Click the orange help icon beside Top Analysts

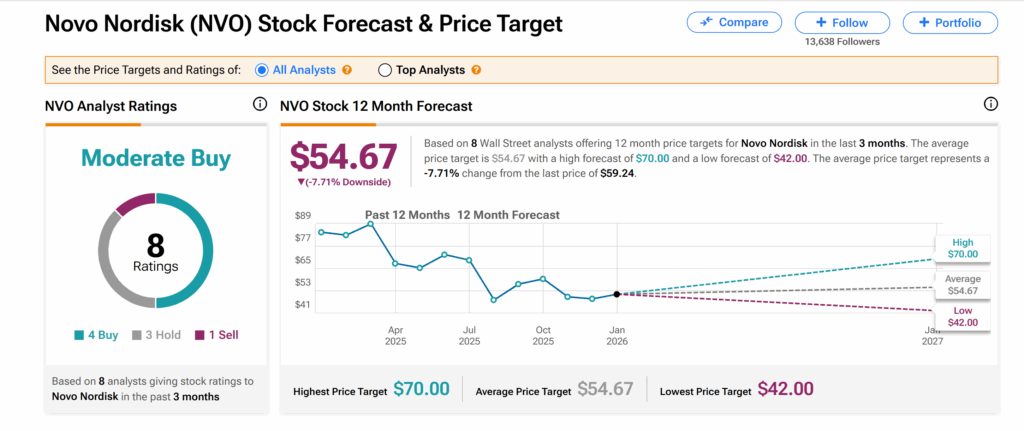476,70
